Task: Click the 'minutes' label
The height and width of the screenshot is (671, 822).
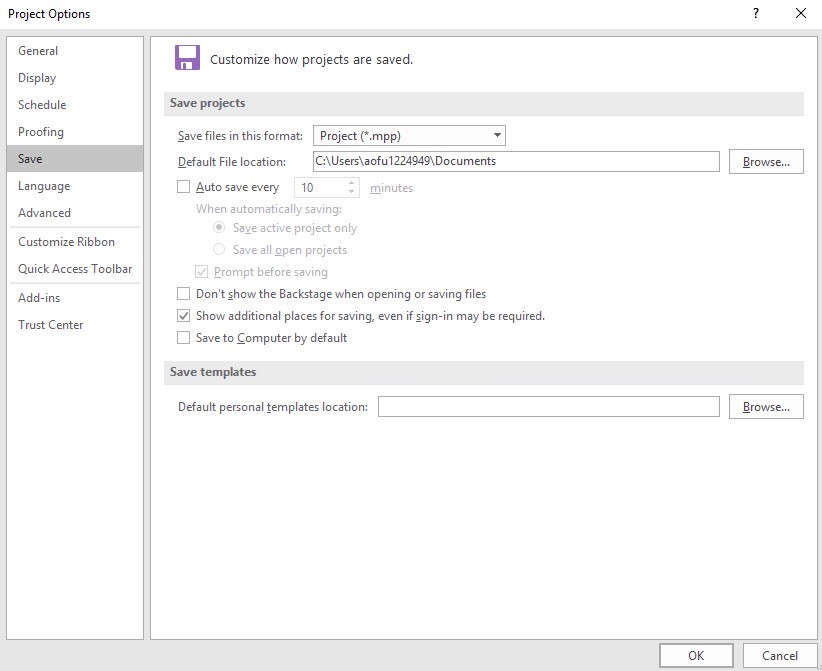Action: 391,188
